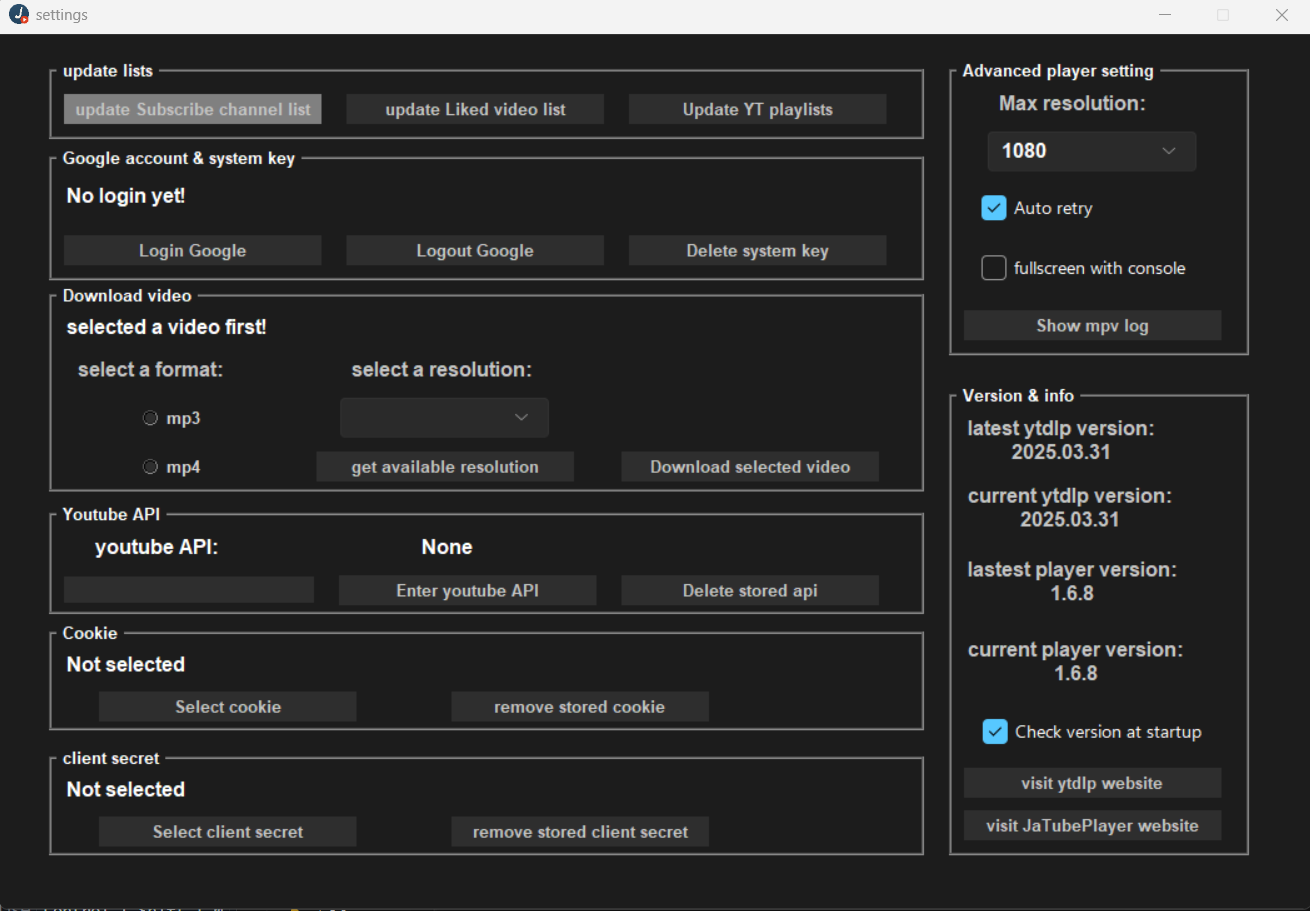This screenshot has width=1310, height=911.
Task: Click update Subscribe channel list button
Action: 193,109
